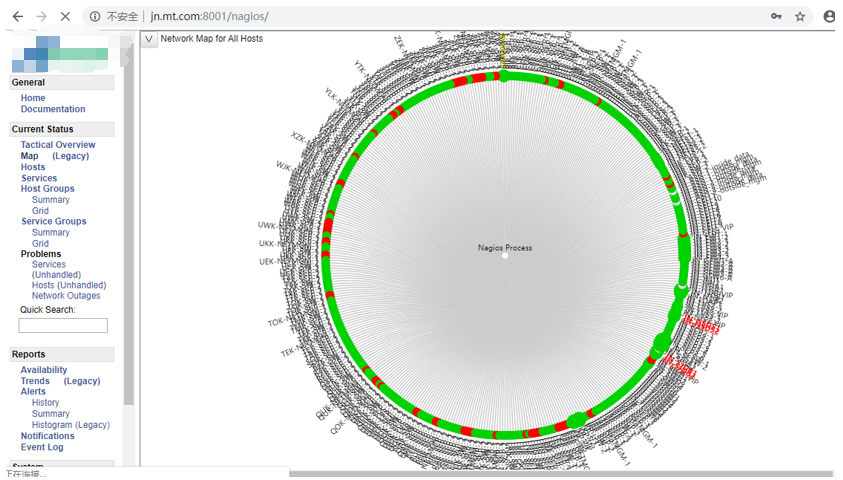The height and width of the screenshot is (480, 843).
Task: Open Problems Services link
Action: pyautogui.click(x=48, y=264)
